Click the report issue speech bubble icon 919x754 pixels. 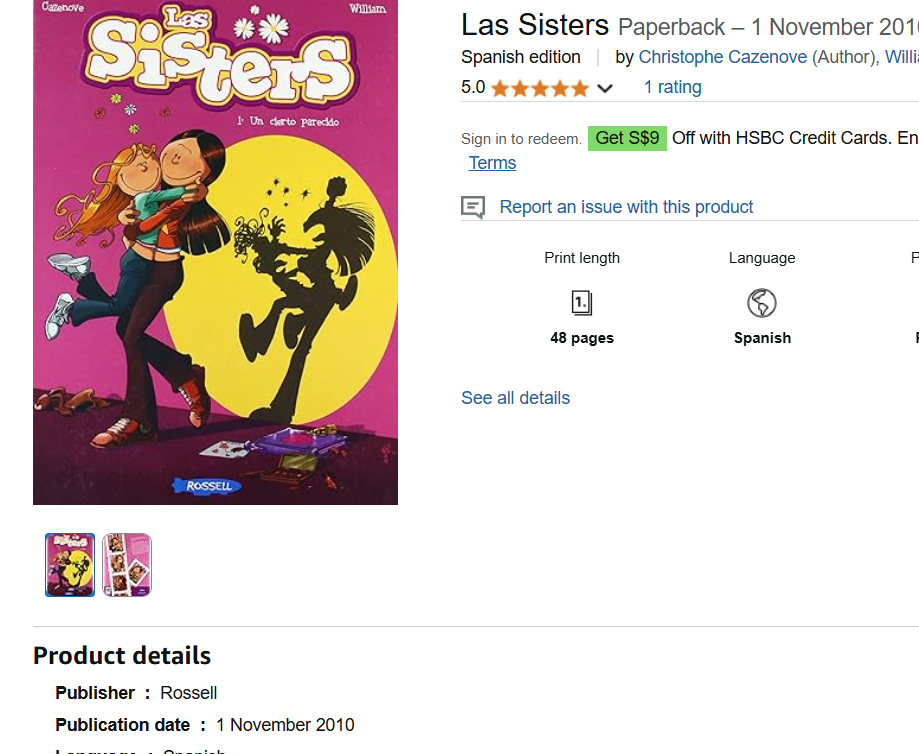(x=473, y=208)
